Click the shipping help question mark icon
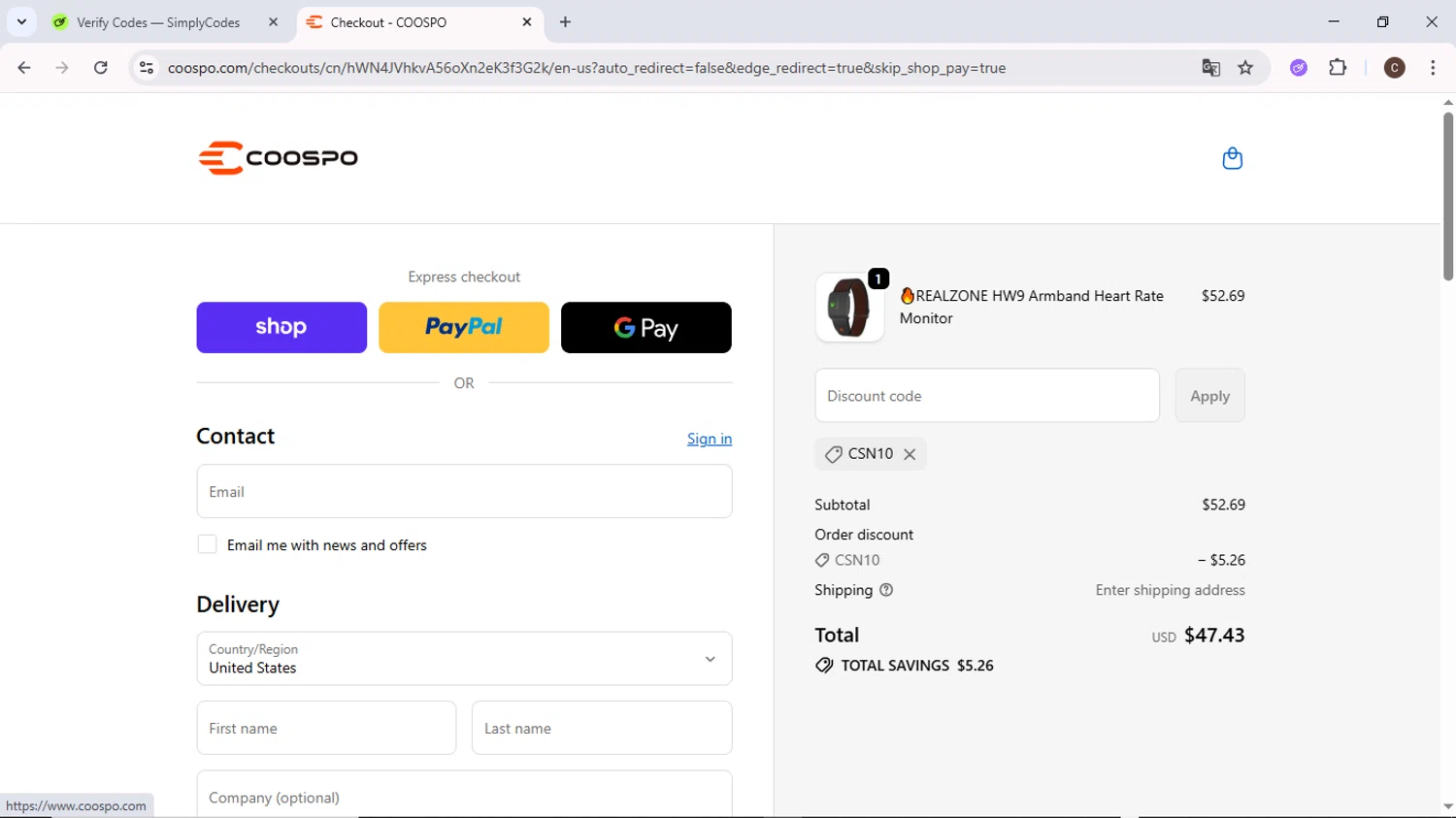The height and width of the screenshot is (818, 1456). [x=886, y=590]
